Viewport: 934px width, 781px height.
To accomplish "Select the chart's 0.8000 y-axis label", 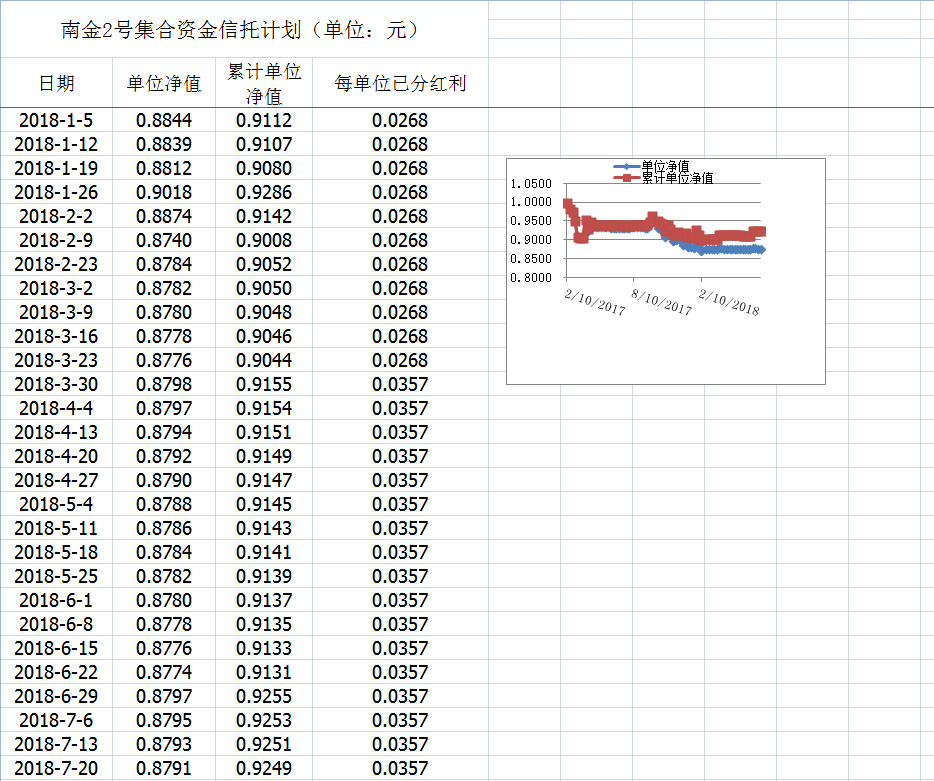I will point(530,278).
